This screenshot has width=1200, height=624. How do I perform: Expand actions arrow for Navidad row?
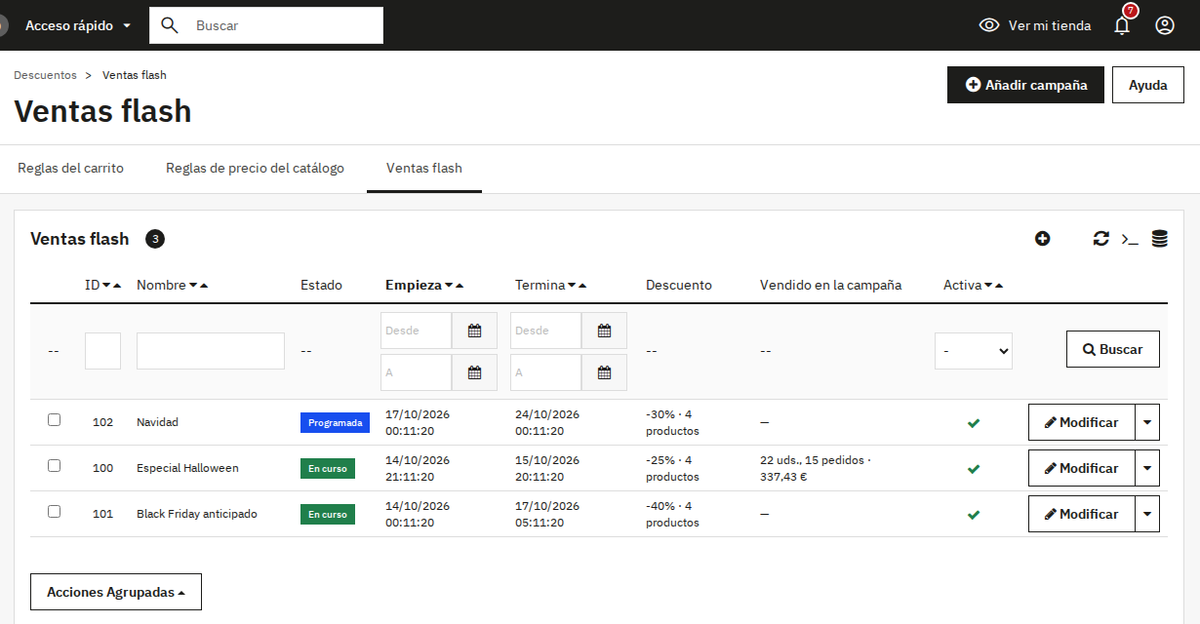point(1147,423)
